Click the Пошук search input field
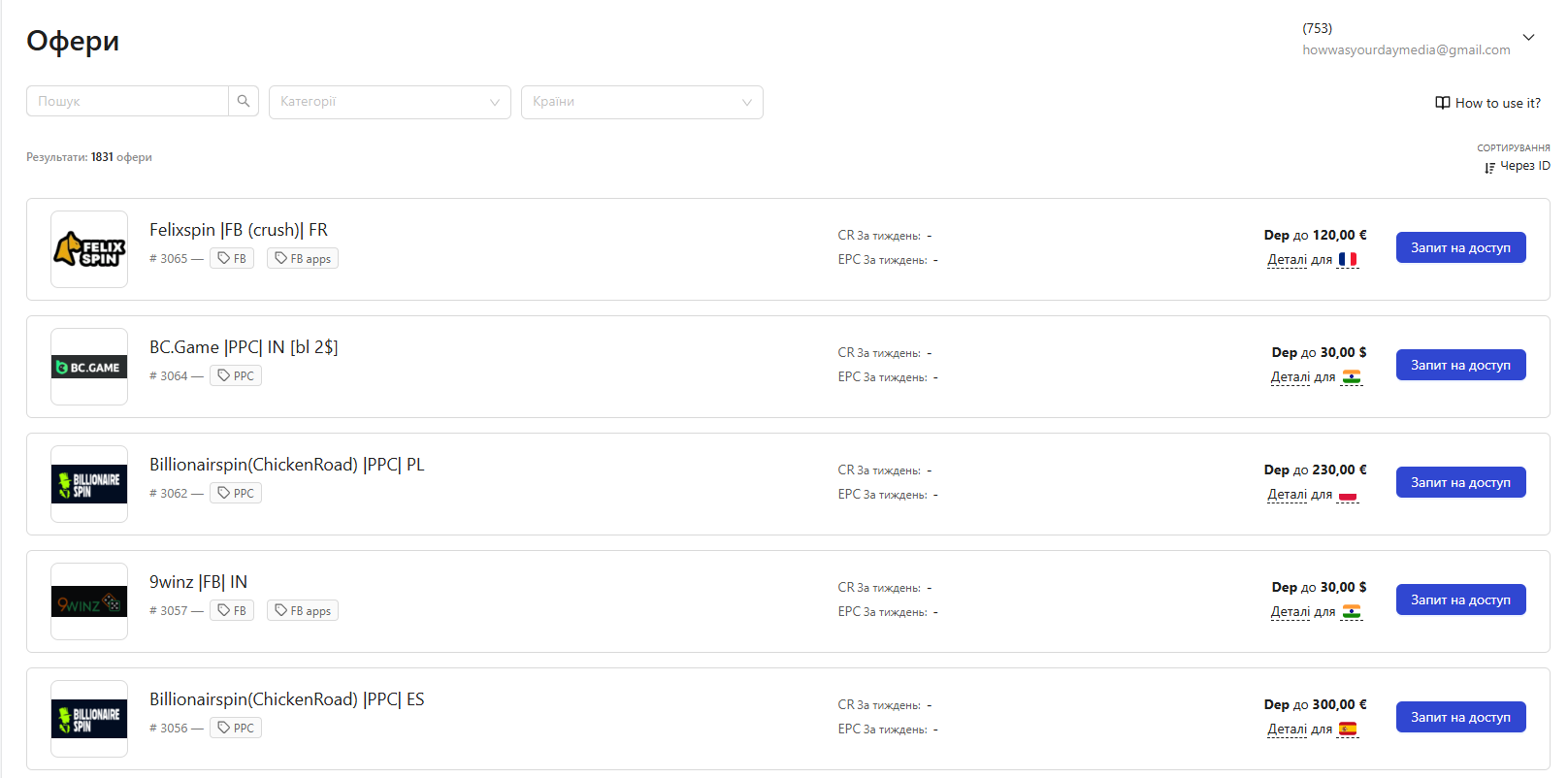 (x=128, y=101)
